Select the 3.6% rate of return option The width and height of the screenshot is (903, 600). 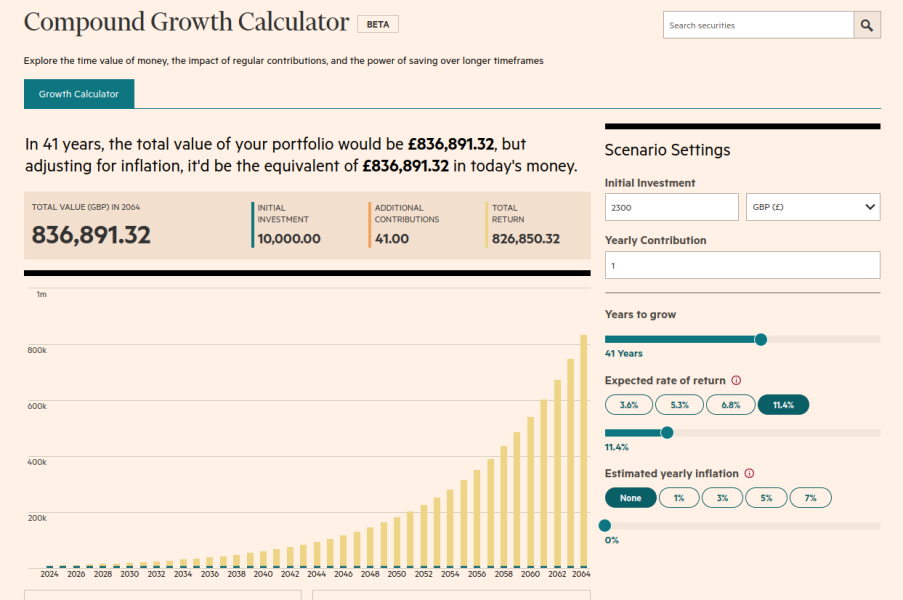coord(629,405)
